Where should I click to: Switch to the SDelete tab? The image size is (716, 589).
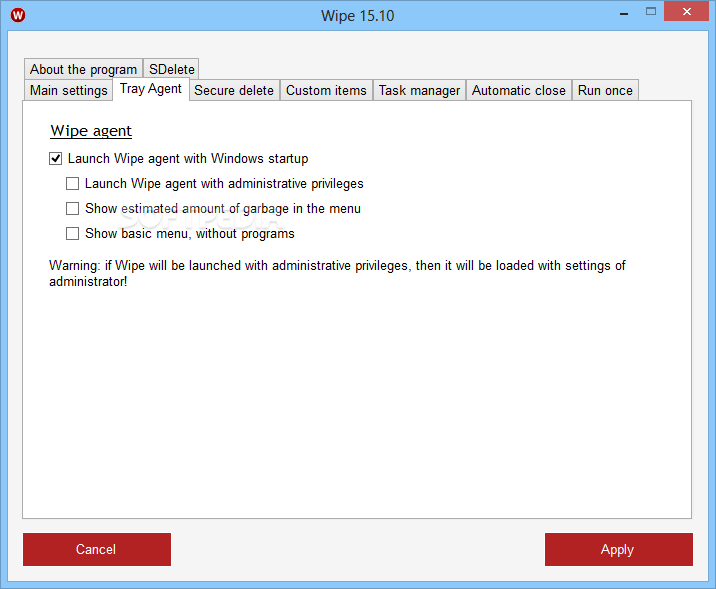tap(172, 69)
